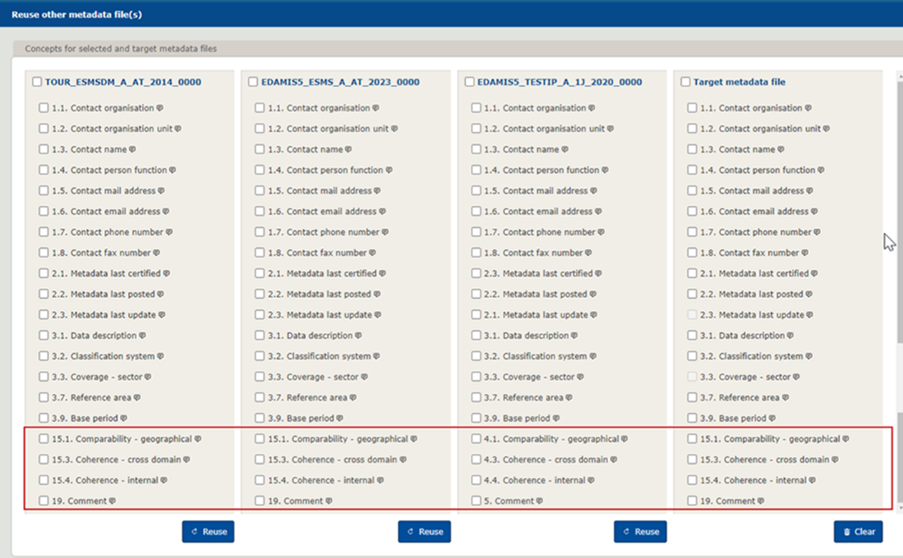The height and width of the screenshot is (558, 903).
Task: Open comment icon beside 4.1 Comparability - geographical
Action: click(624, 439)
